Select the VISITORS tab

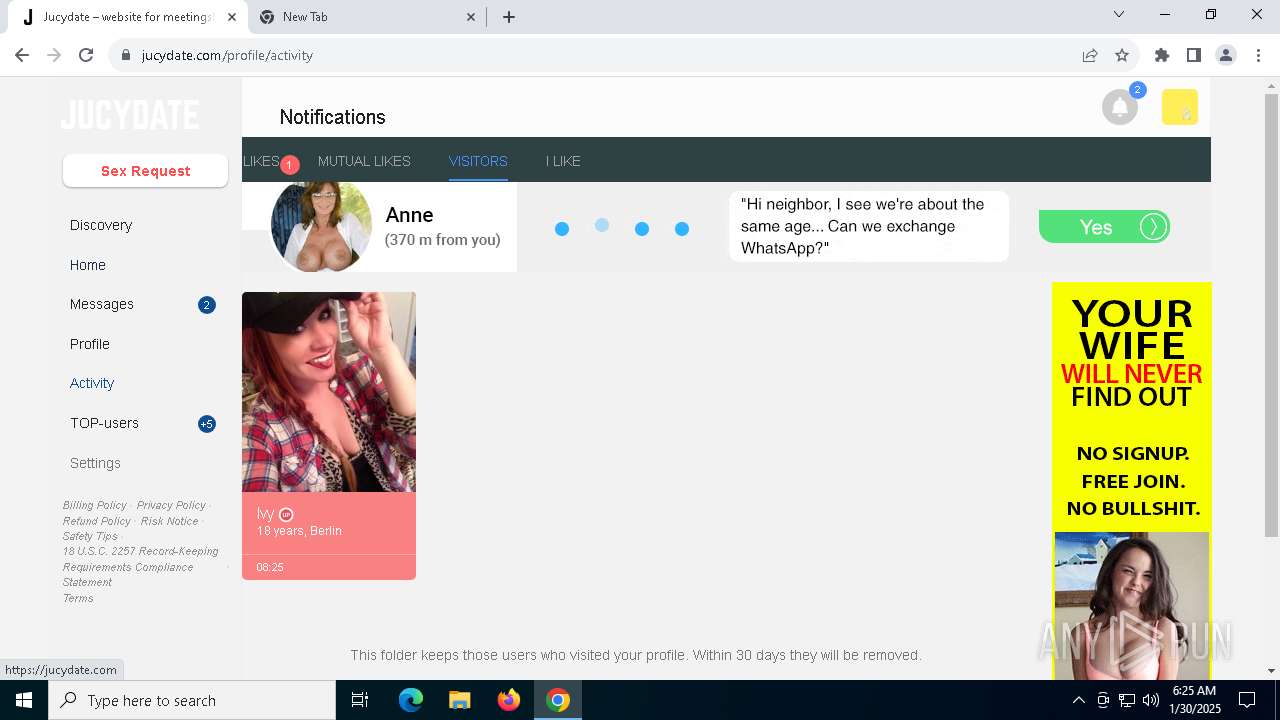click(478, 161)
